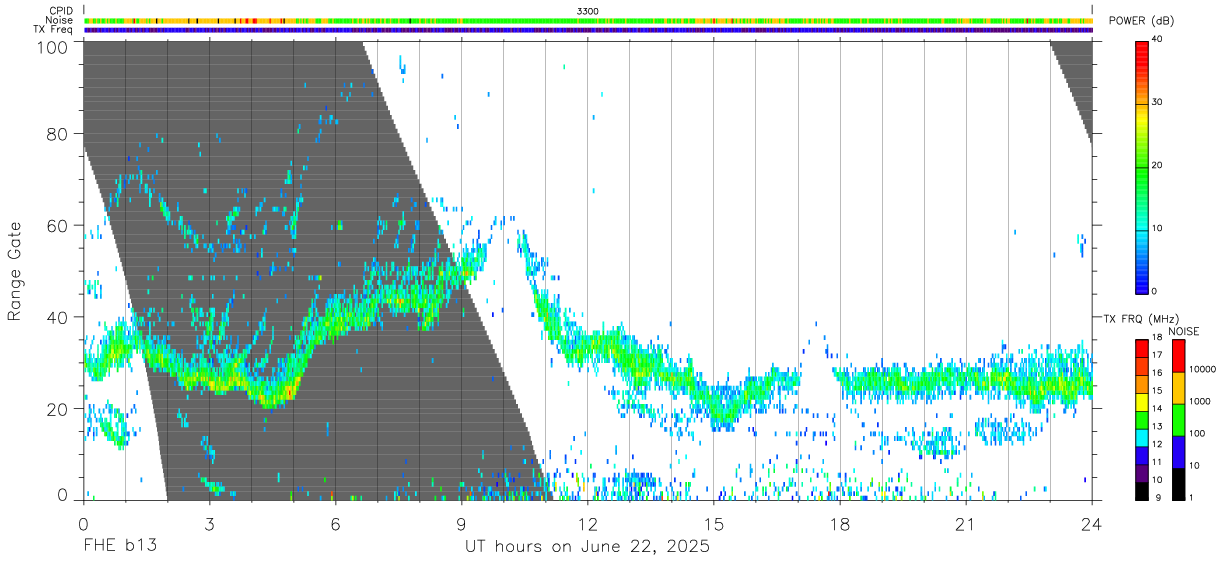
Task: Click the POWER (dB) legend title
Action: pyautogui.click(x=1142, y=21)
